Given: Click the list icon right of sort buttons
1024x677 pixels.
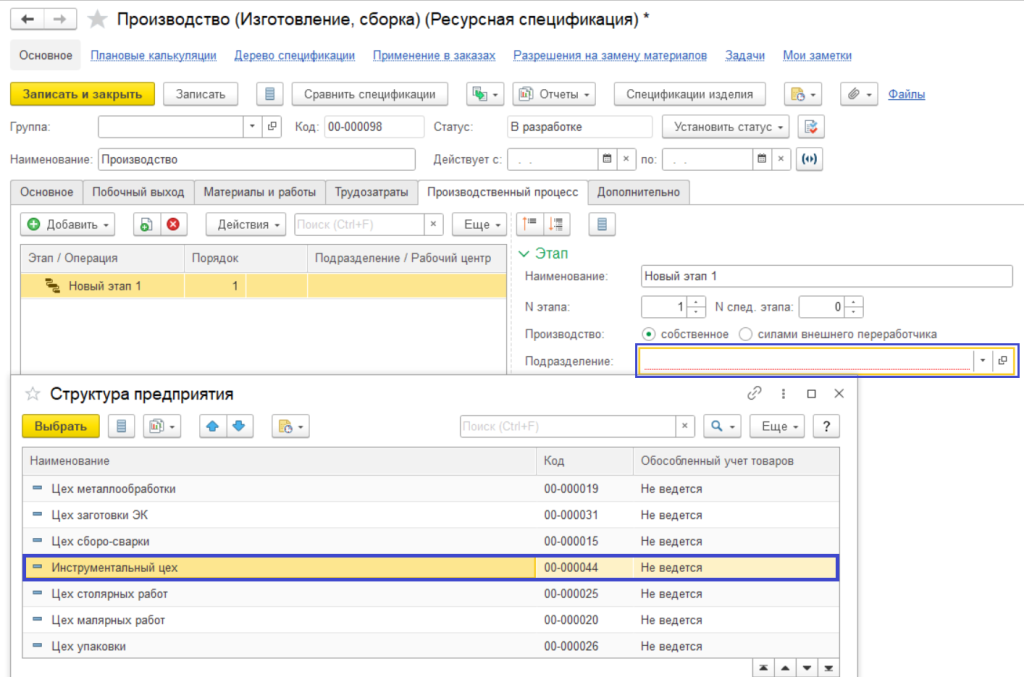Looking at the screenshot, I should 601,224.
